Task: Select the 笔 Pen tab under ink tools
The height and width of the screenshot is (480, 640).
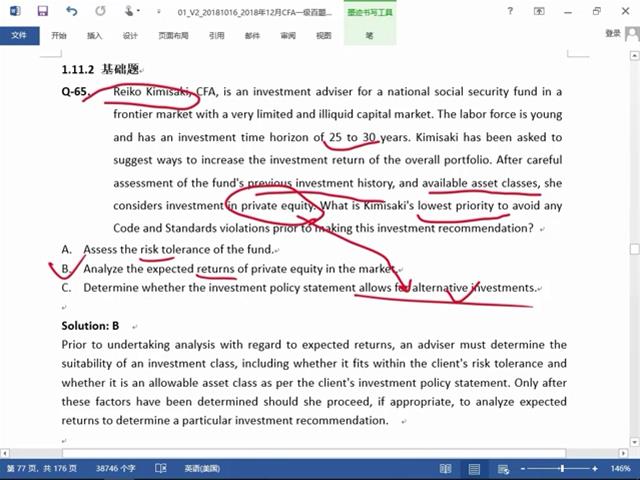Action: point(369,36)
